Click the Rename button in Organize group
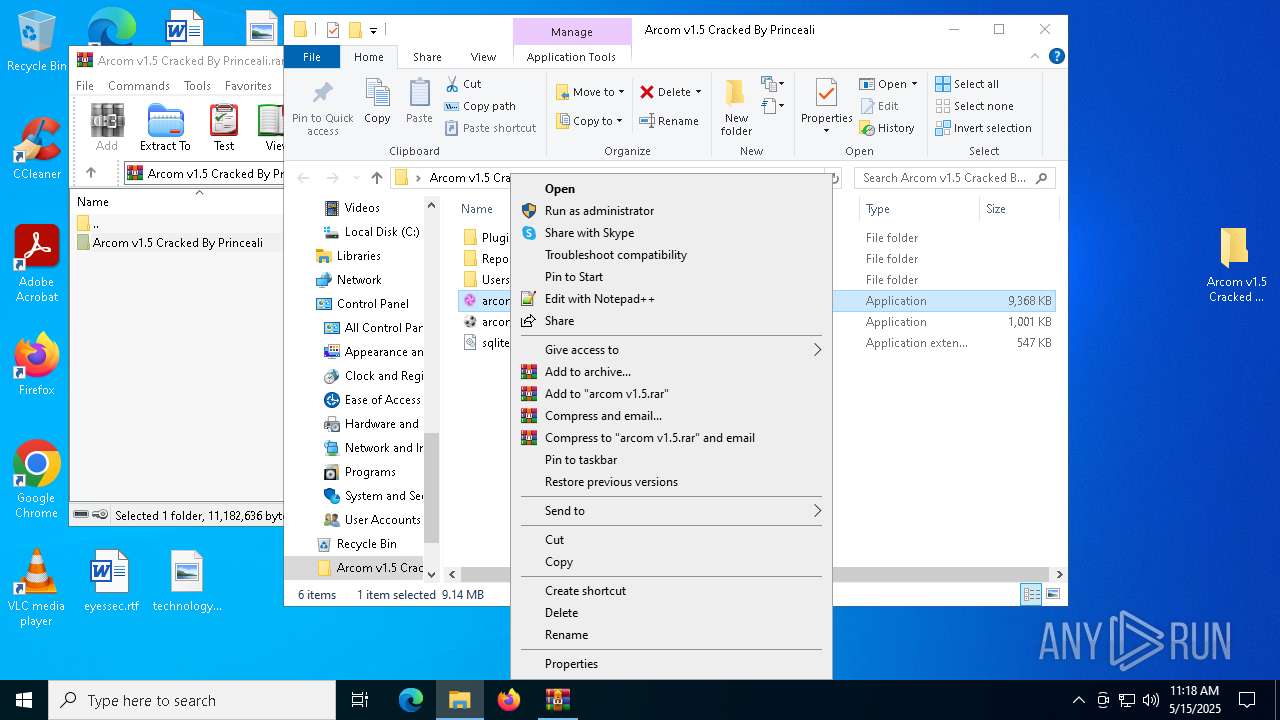The height and width of the screenshot is (720, 1280). (669, 121)
